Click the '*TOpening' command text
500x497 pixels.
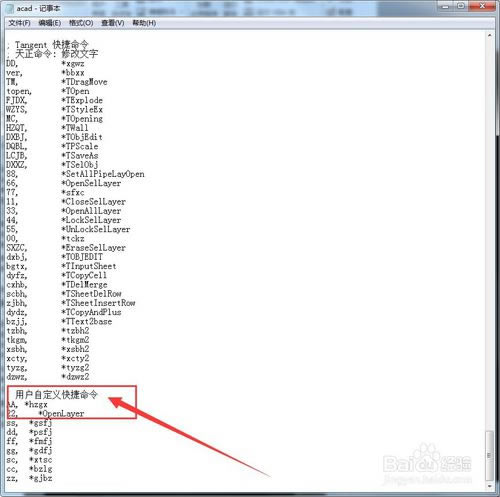click(x=82, y=119)
